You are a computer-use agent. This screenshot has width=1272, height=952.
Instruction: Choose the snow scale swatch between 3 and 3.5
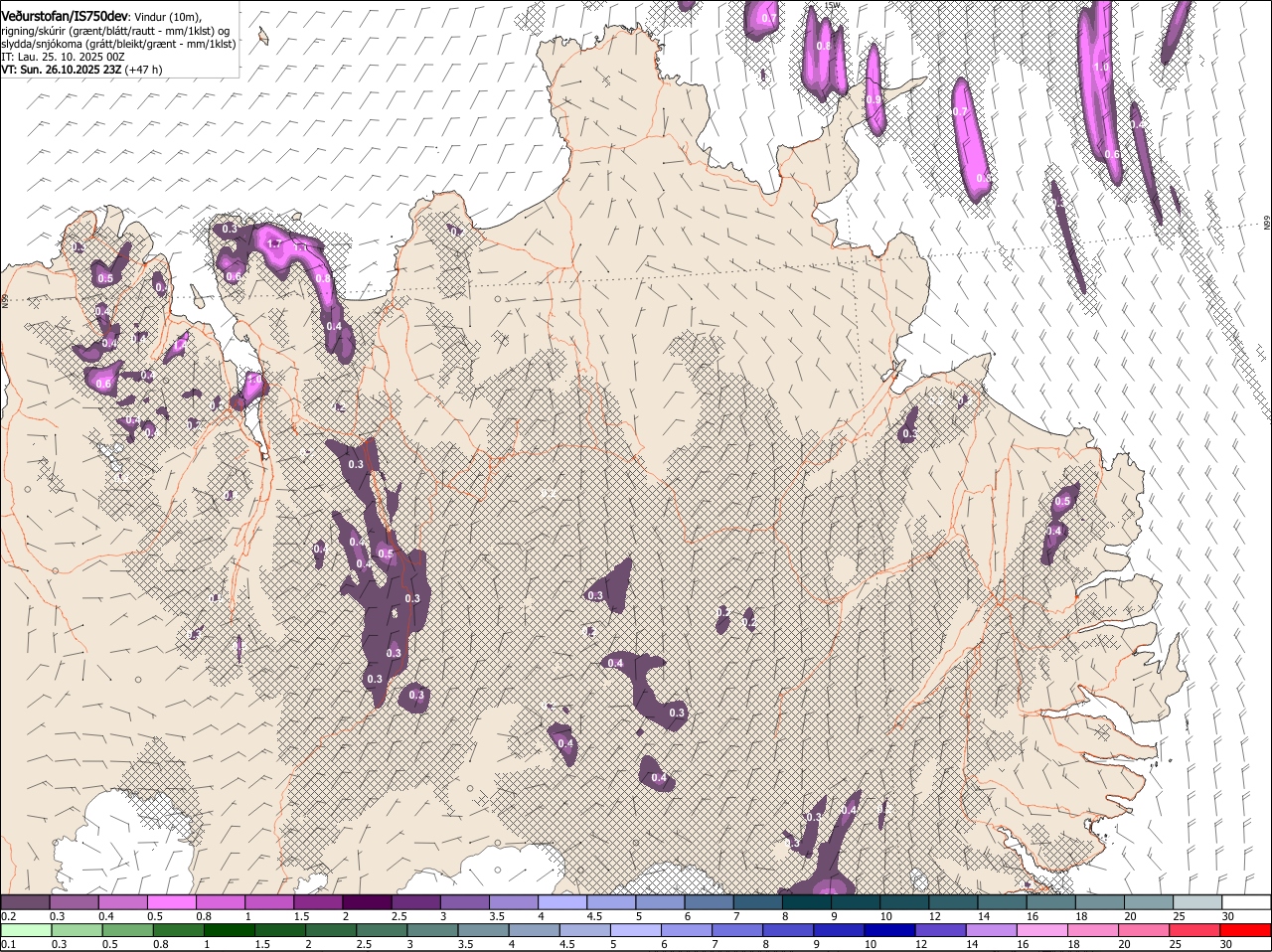464,901
